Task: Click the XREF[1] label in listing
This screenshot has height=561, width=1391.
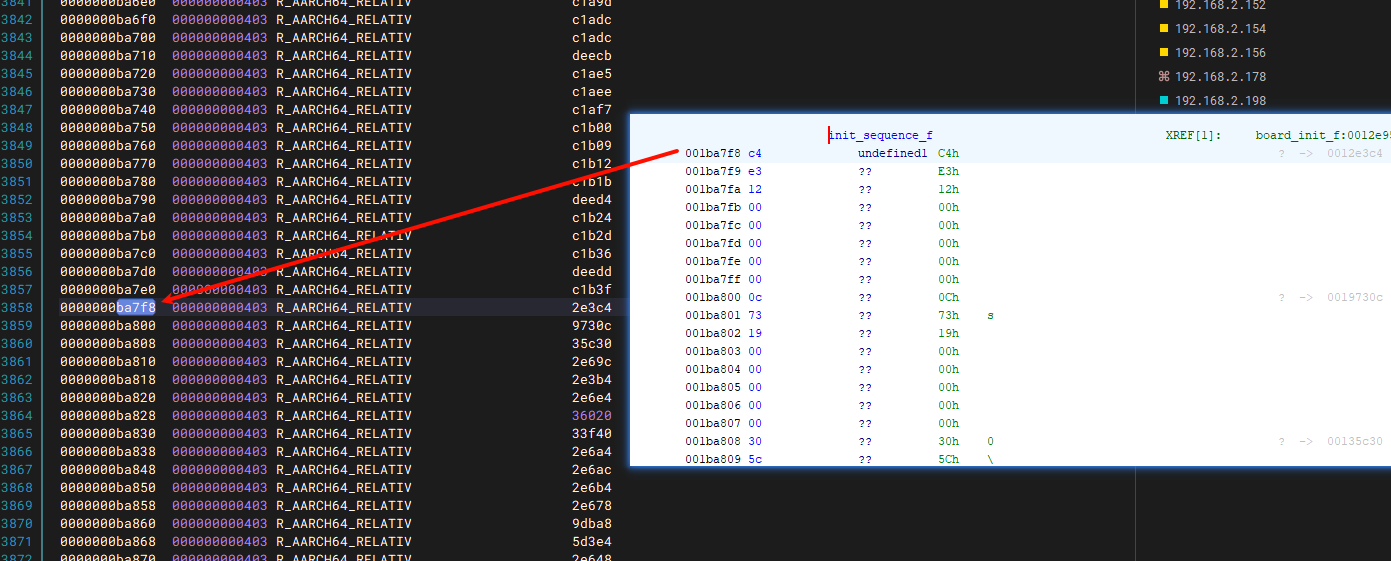Action: tap(1193, 135)
